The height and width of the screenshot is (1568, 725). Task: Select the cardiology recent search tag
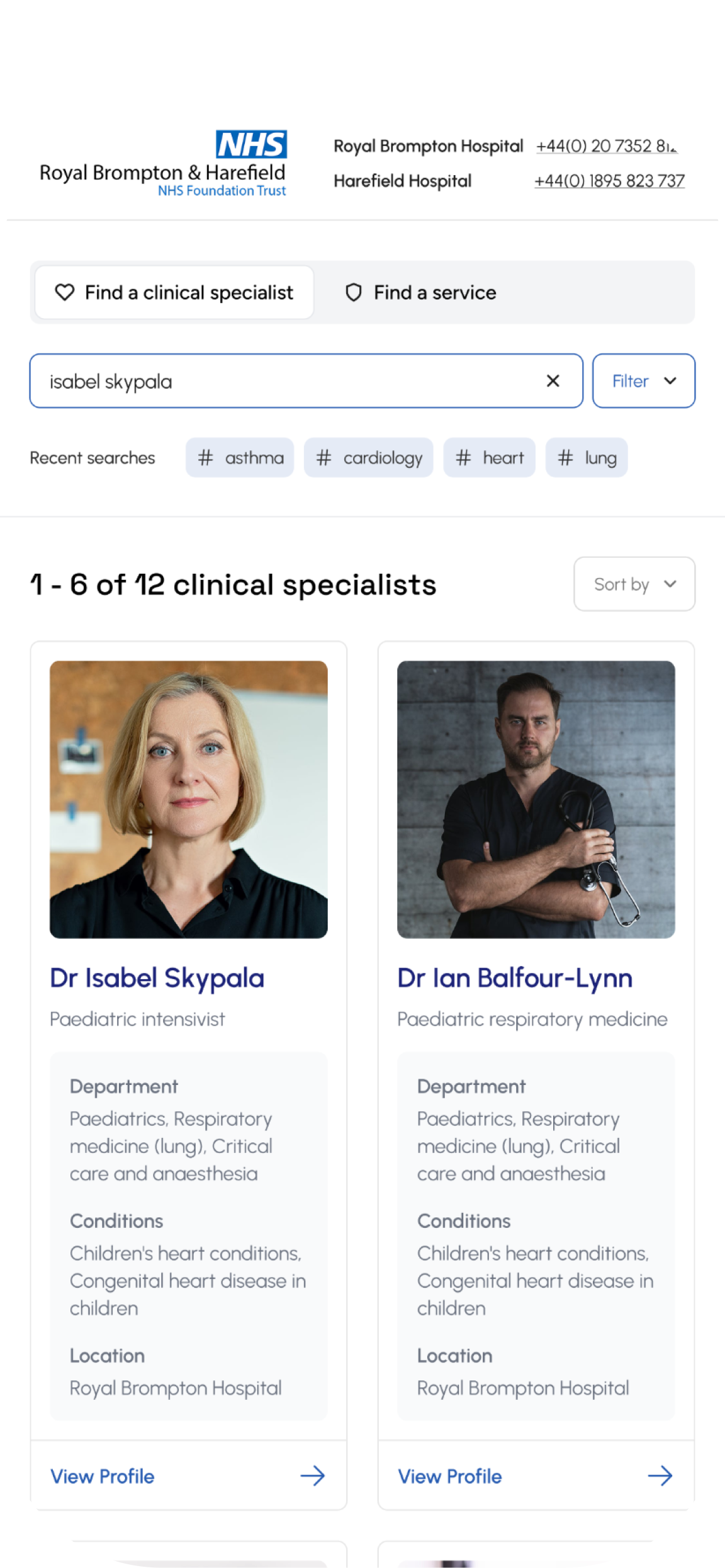coord(369,458)
